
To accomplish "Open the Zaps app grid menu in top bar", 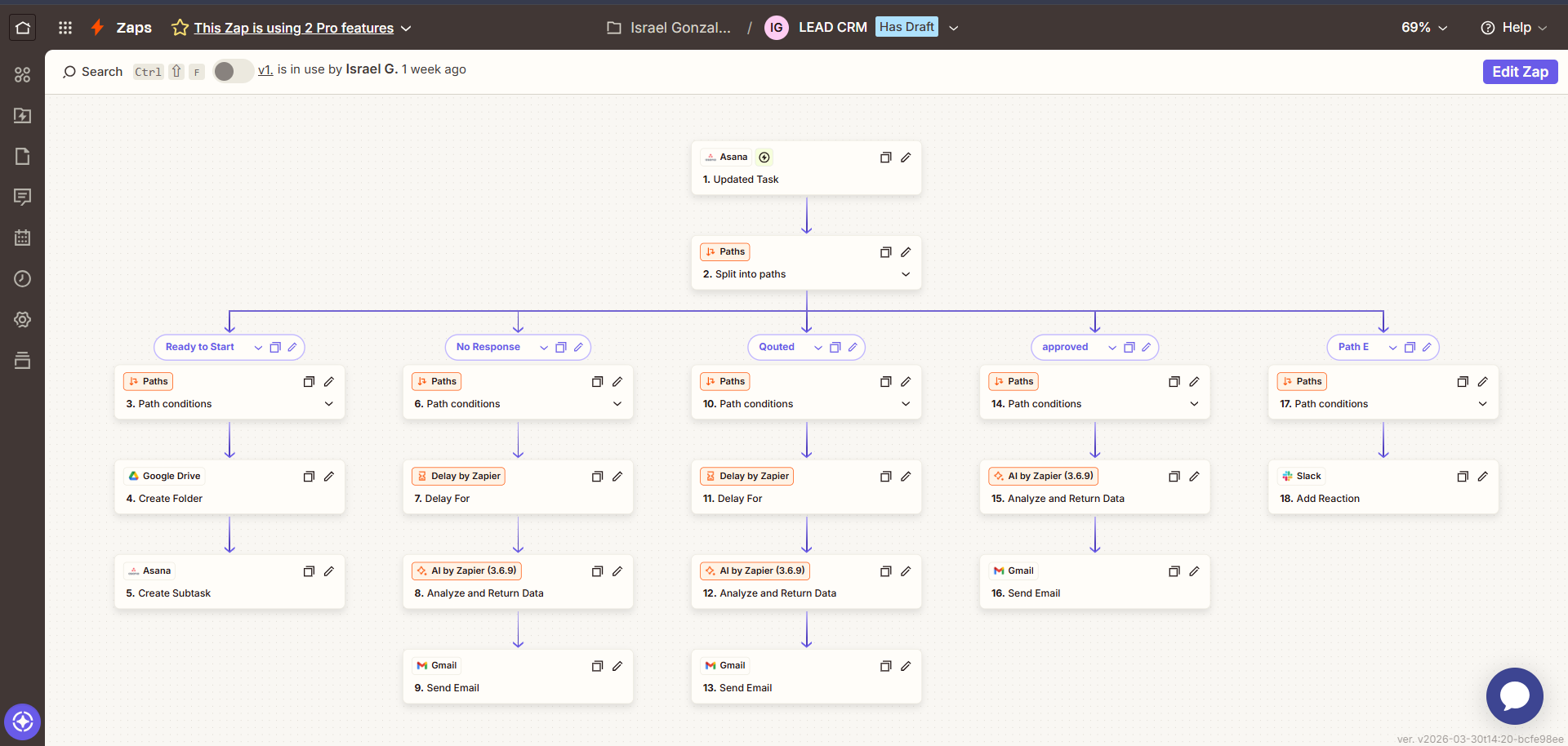I will (x=65, y=27).
